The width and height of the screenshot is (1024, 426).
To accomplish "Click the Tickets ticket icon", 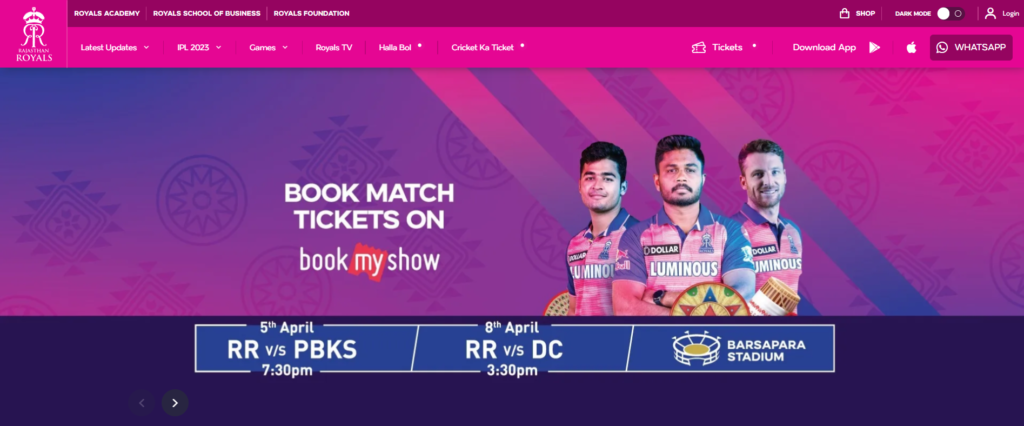I will tap(698, 47).
